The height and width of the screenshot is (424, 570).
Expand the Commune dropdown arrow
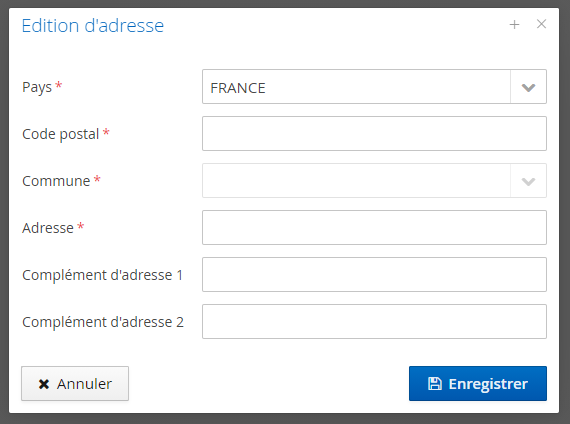click(528, 181)
